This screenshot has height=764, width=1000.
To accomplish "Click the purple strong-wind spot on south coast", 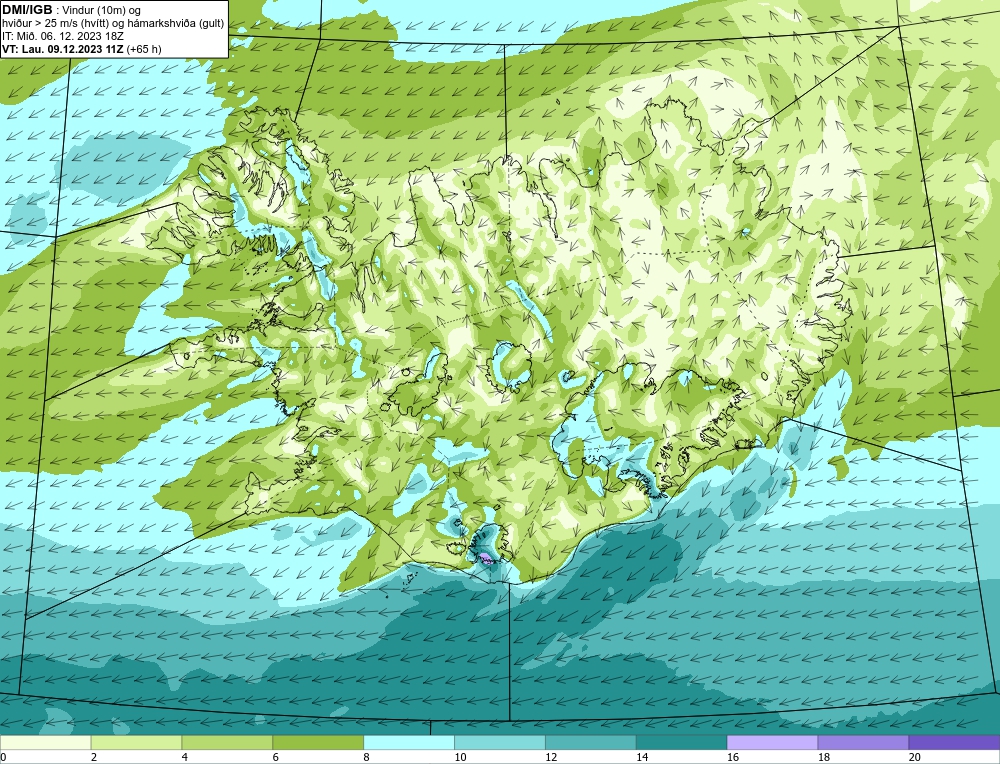I will click(x=487, y=559).
